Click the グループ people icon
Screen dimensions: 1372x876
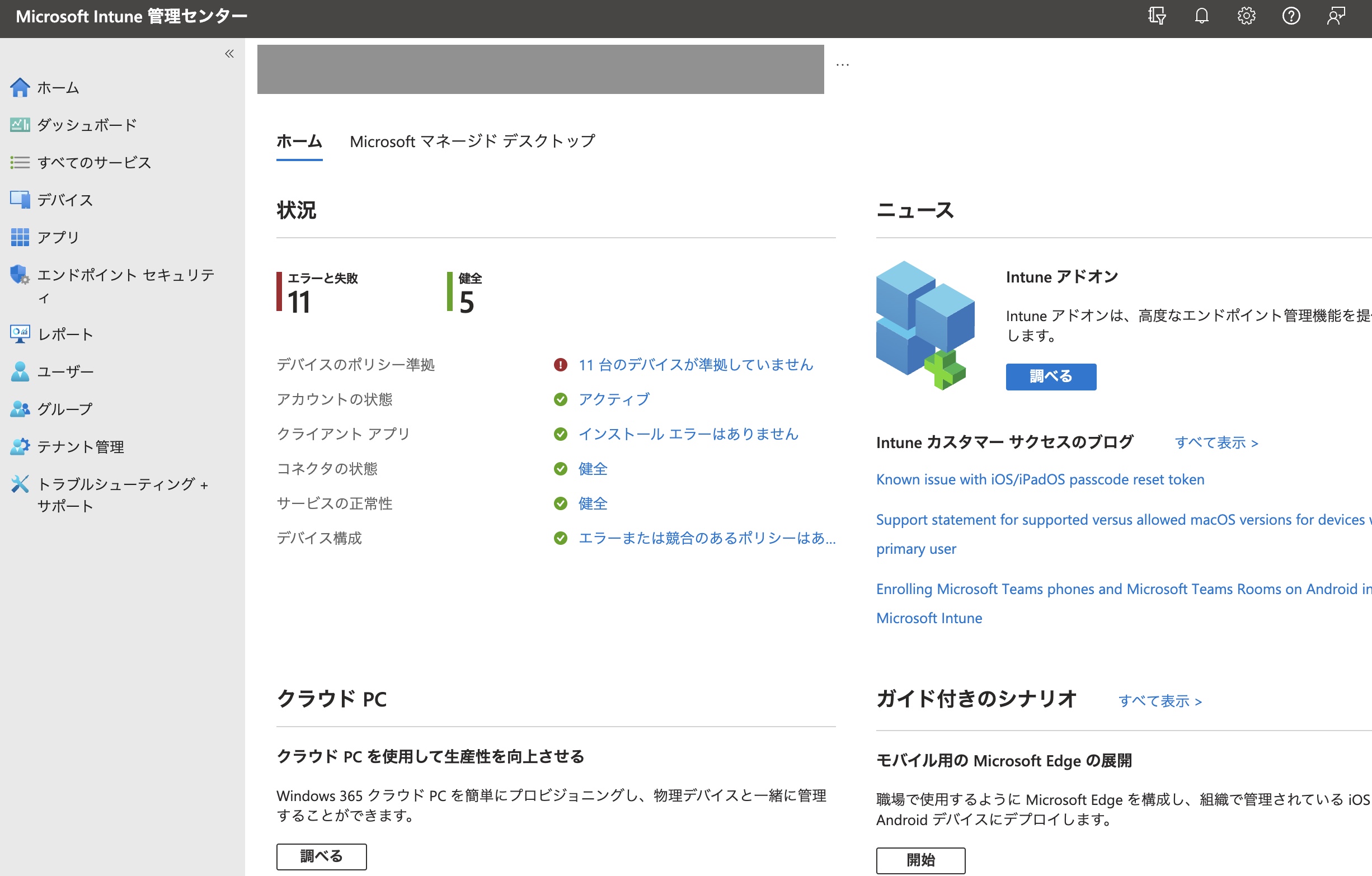20,409
